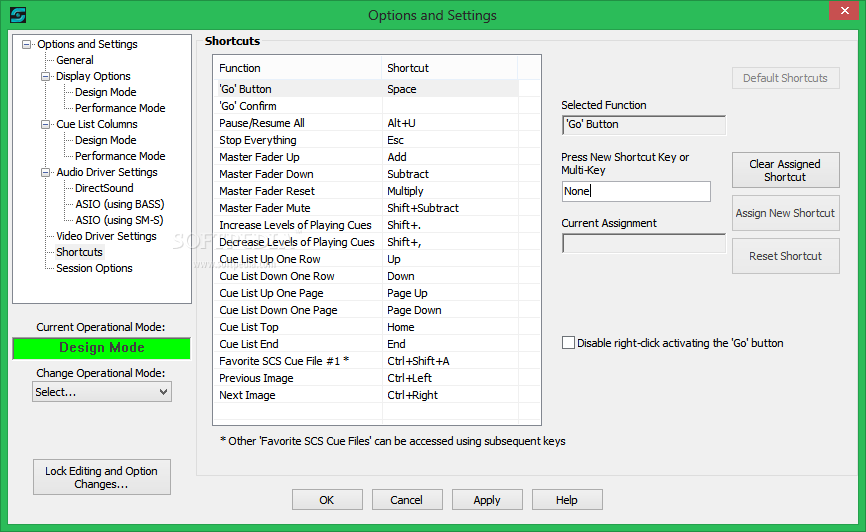Select Design Mode under Display Options
Screen dimensions: 866x532
tap(105, 92)
